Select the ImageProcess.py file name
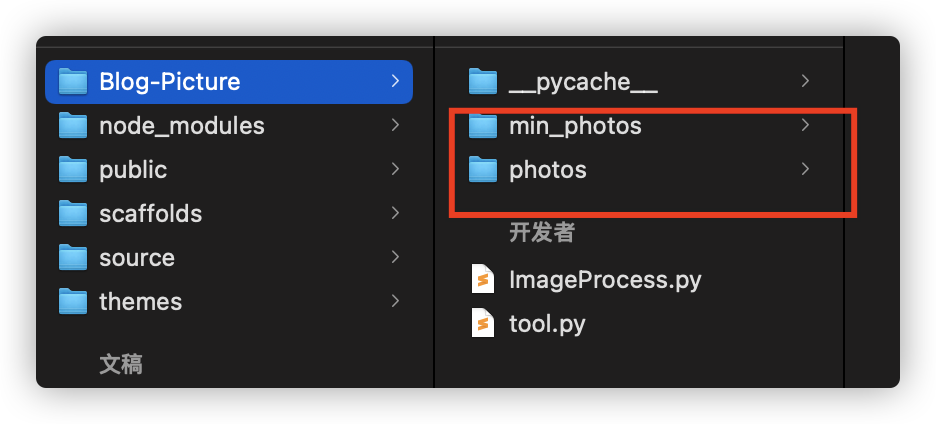 (x=605, y=279)
